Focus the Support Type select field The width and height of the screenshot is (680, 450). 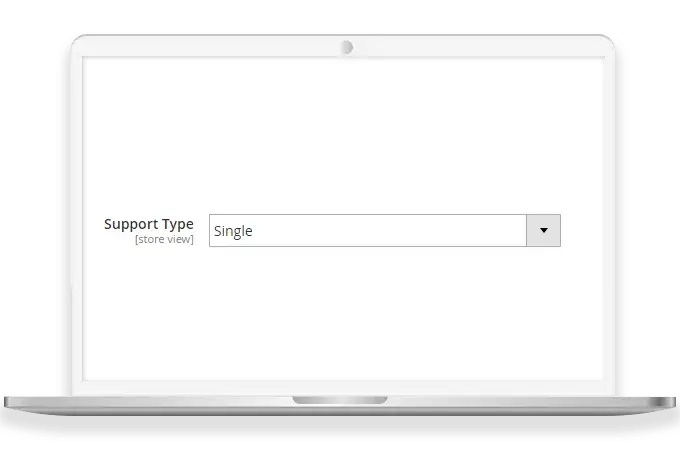(385, 230)
